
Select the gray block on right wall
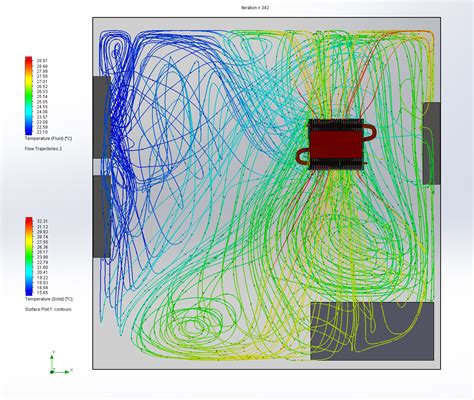(432, 143)
